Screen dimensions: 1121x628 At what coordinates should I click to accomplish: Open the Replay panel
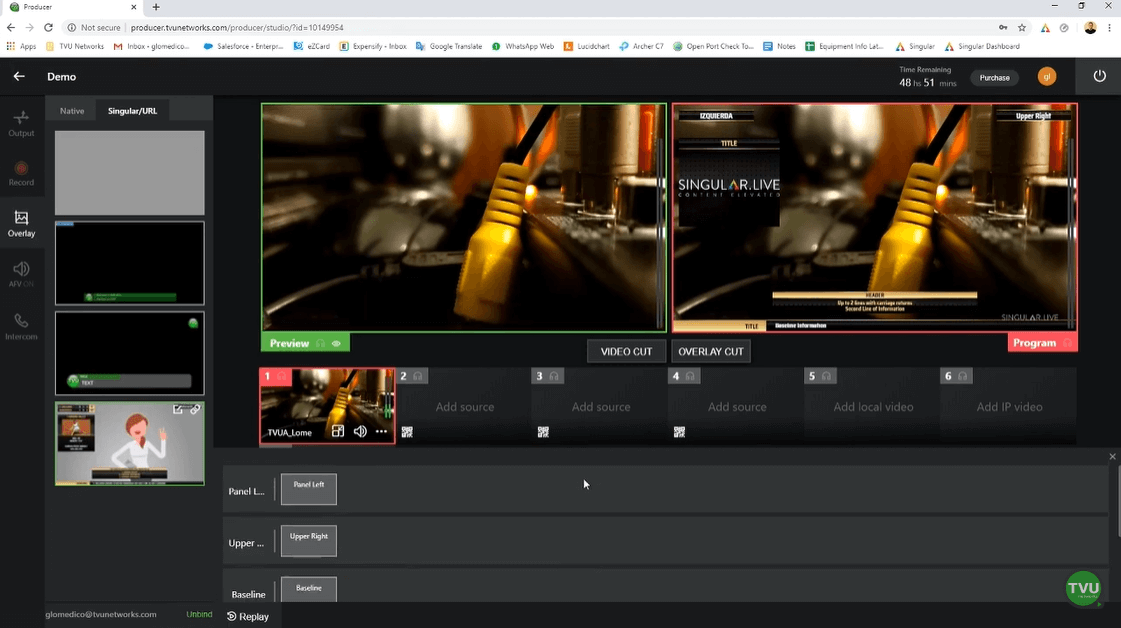click(x=248, y=617)
